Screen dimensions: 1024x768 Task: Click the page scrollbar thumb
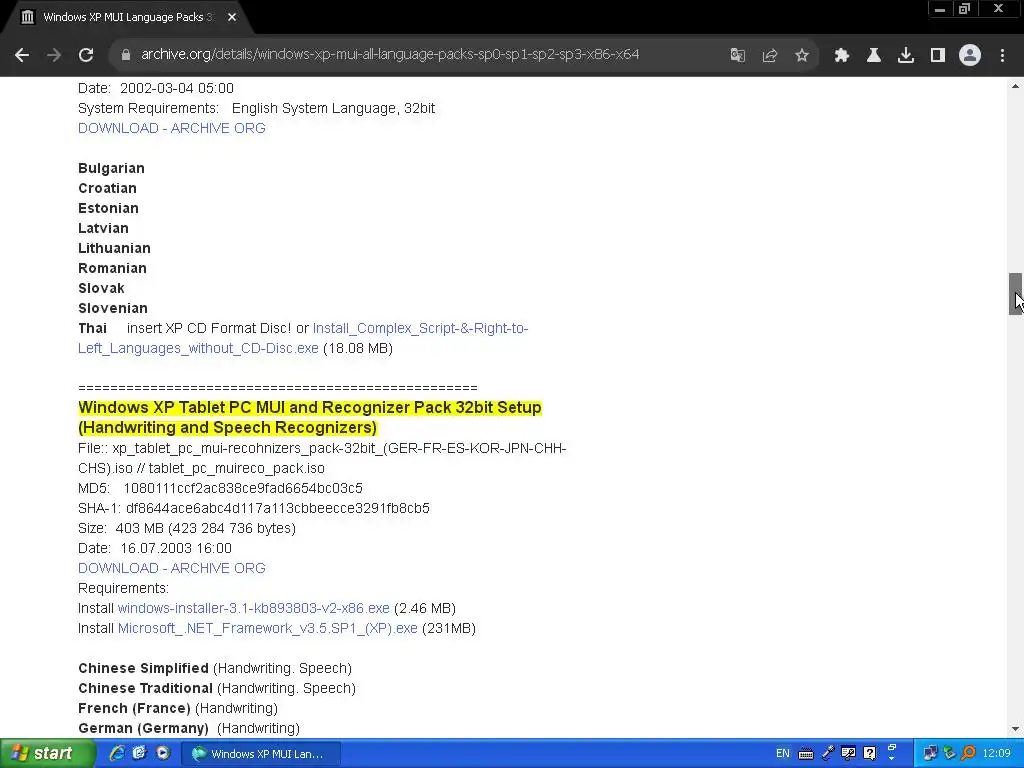(1016, 294)
